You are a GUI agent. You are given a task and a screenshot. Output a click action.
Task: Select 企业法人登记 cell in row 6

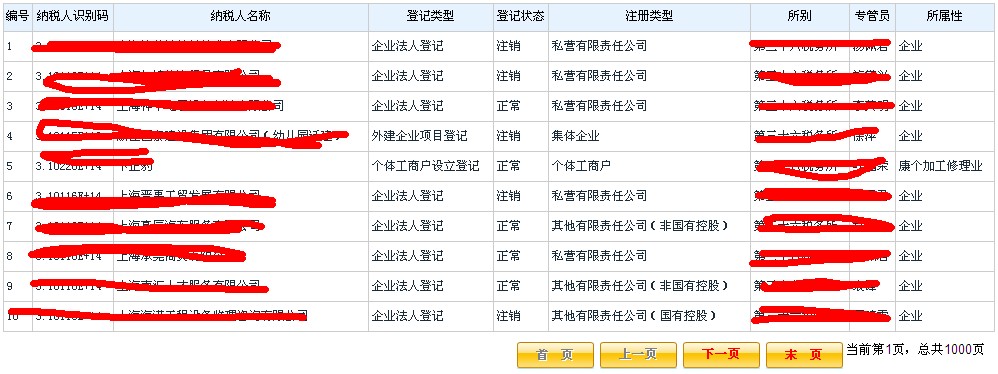tap(431, 196)
